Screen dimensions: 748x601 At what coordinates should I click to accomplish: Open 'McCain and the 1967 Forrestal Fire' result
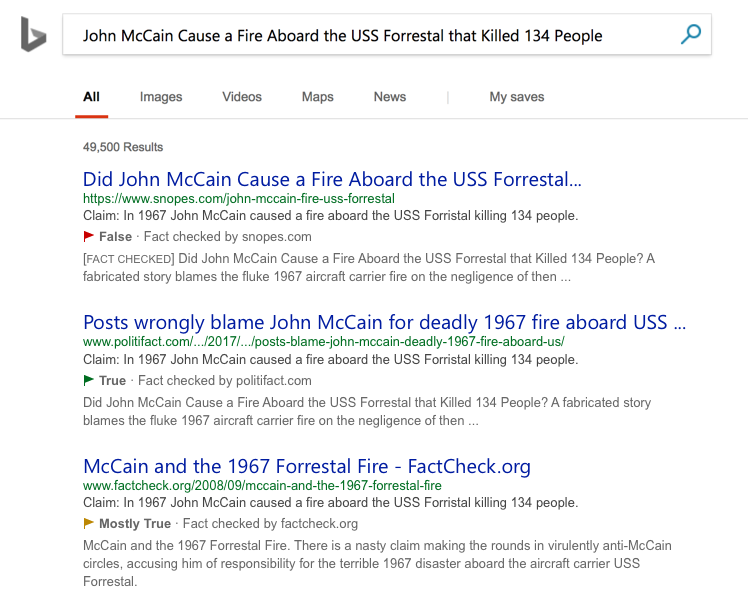(307, 466)
